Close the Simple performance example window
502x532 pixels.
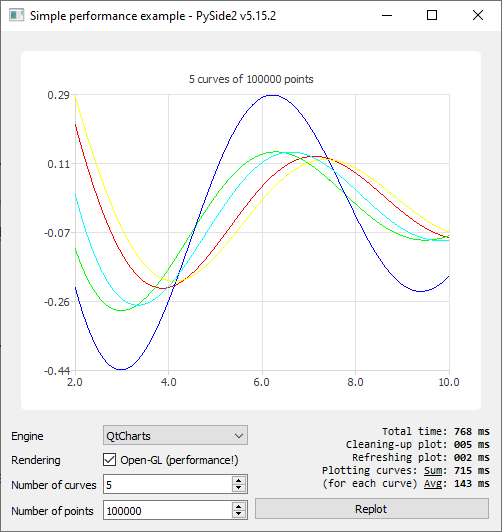478,15
